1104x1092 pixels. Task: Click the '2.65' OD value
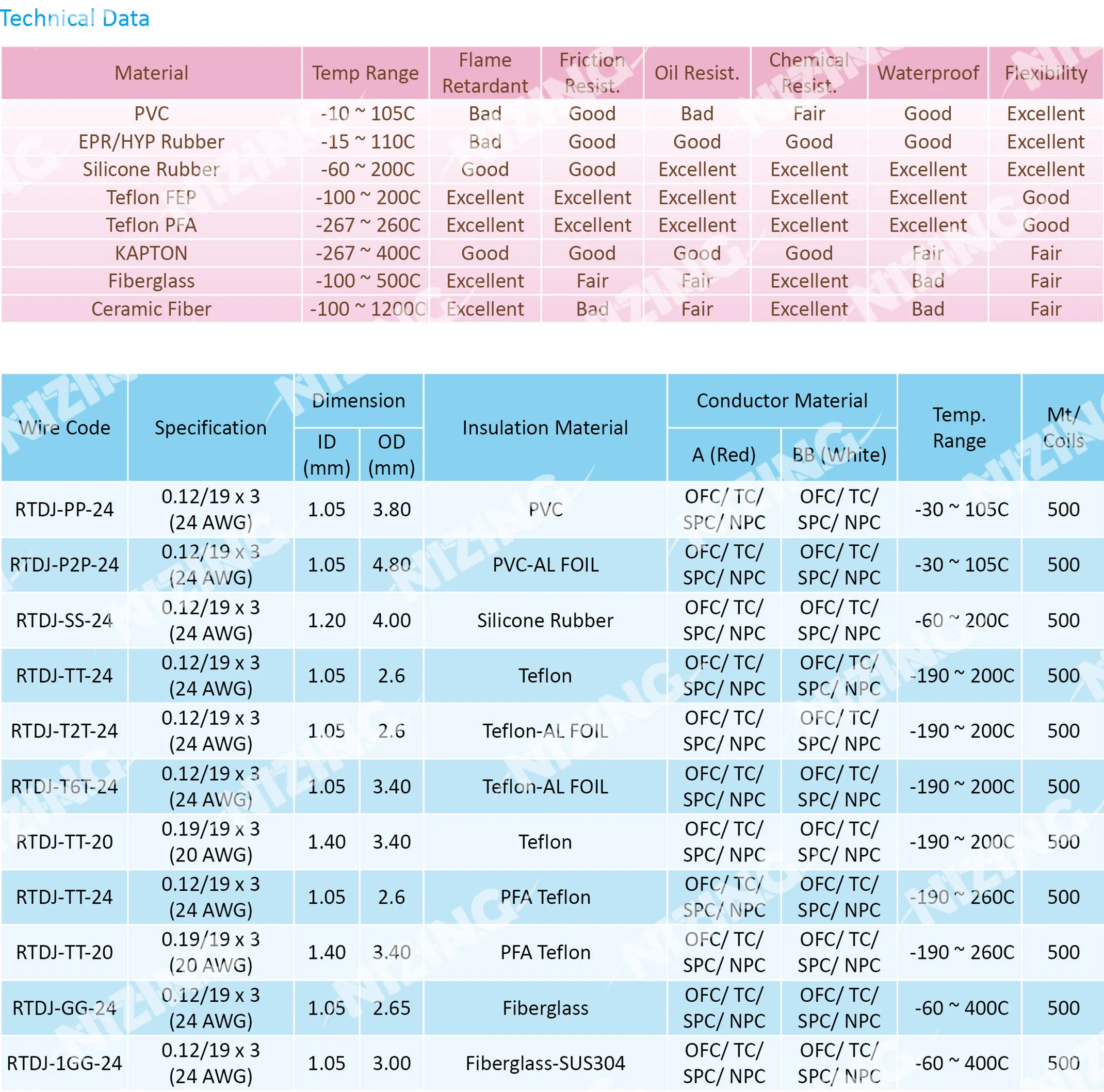(392, 1008)
